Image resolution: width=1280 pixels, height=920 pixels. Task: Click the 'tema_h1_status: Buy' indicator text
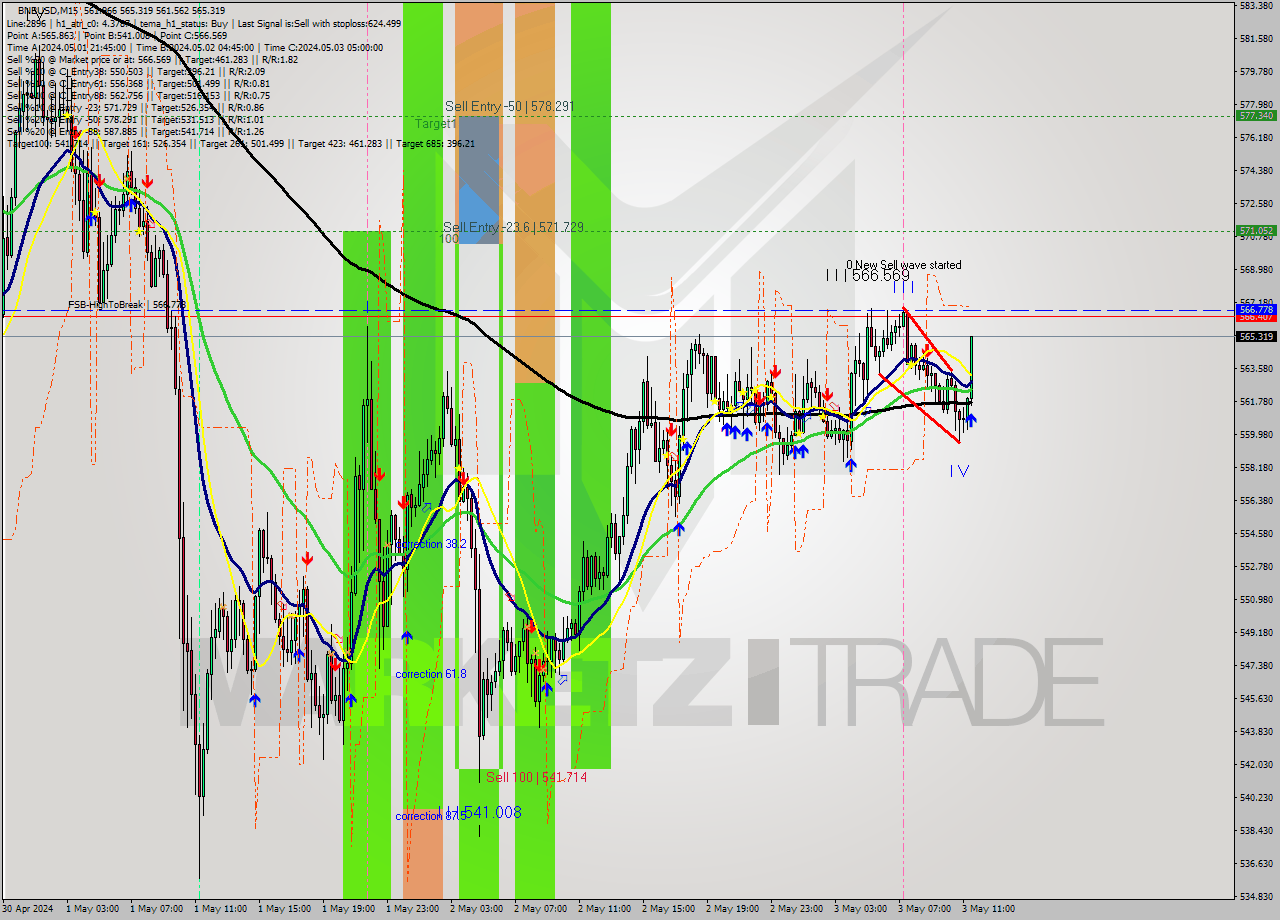click(182, 23)
